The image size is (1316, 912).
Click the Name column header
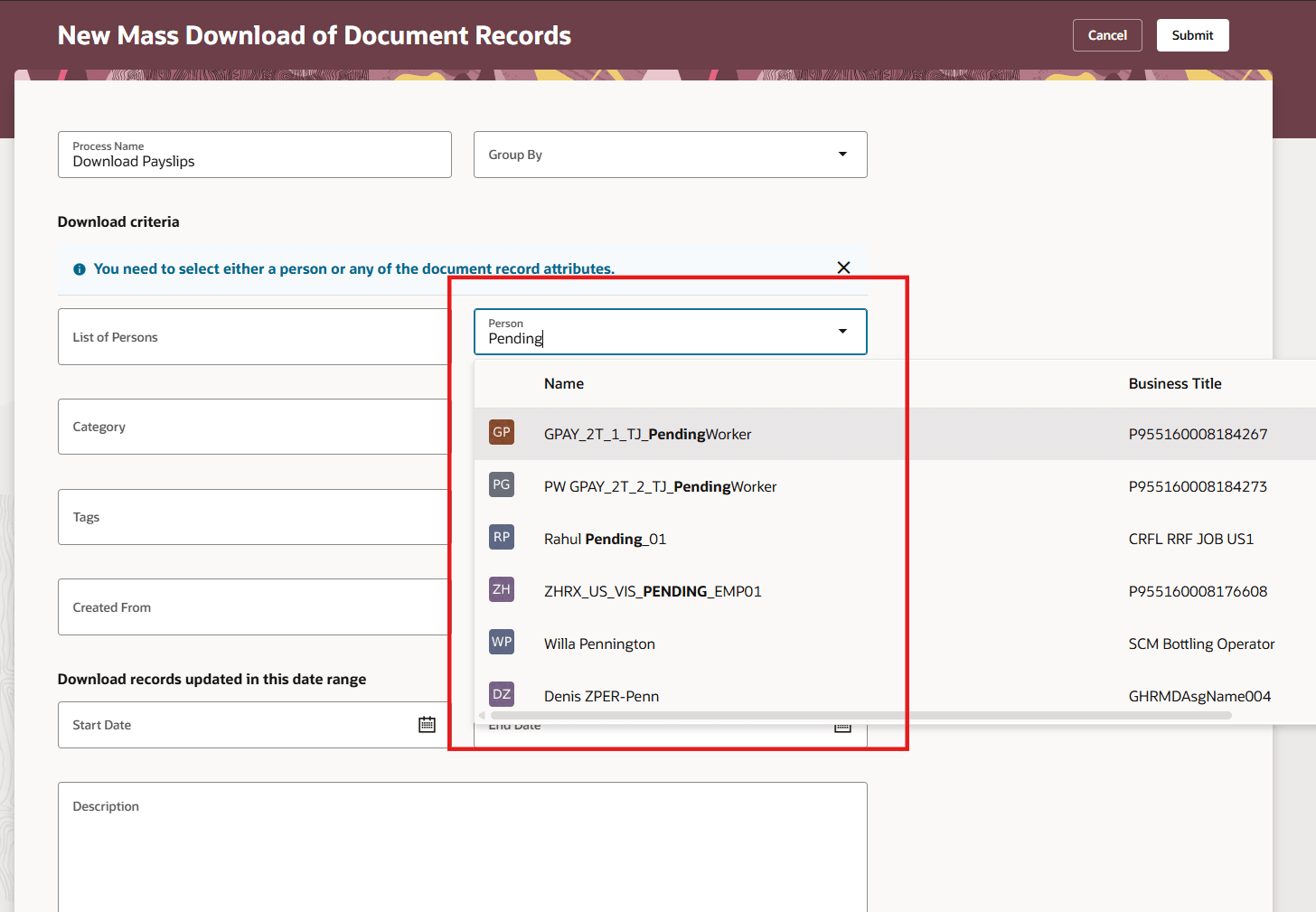(563, 383)
